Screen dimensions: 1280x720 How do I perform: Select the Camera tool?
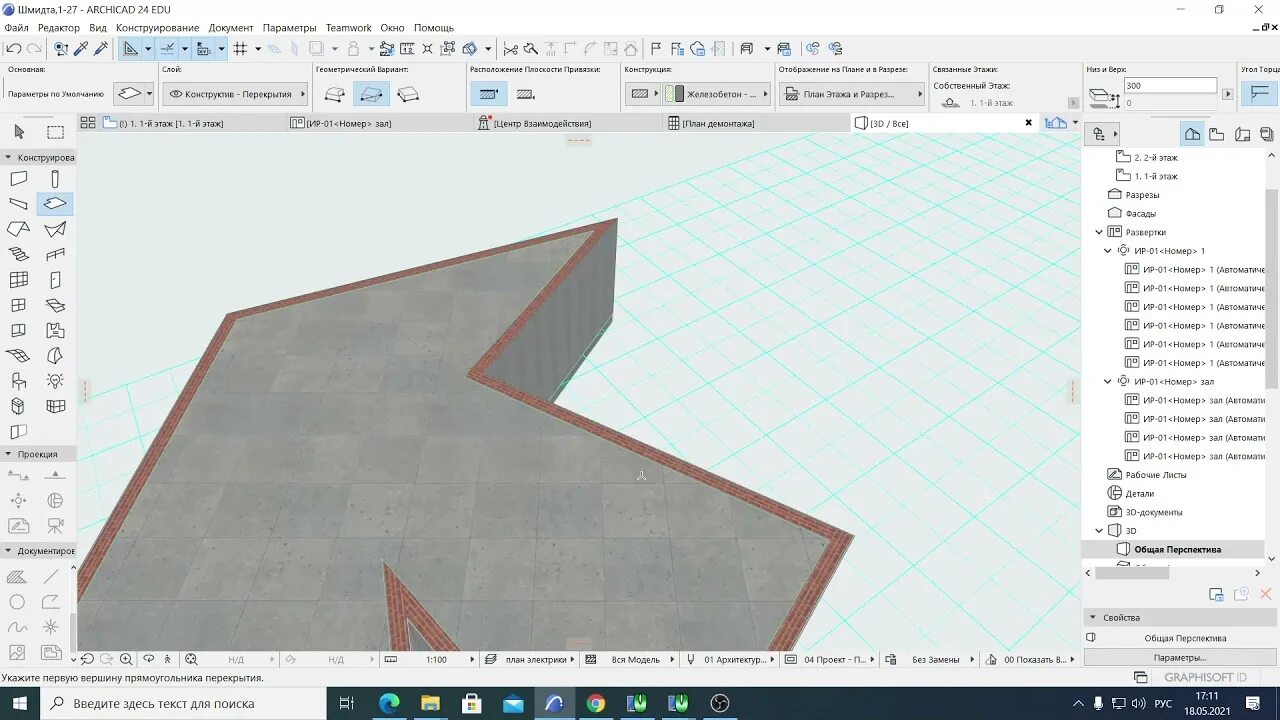point(55,525)
